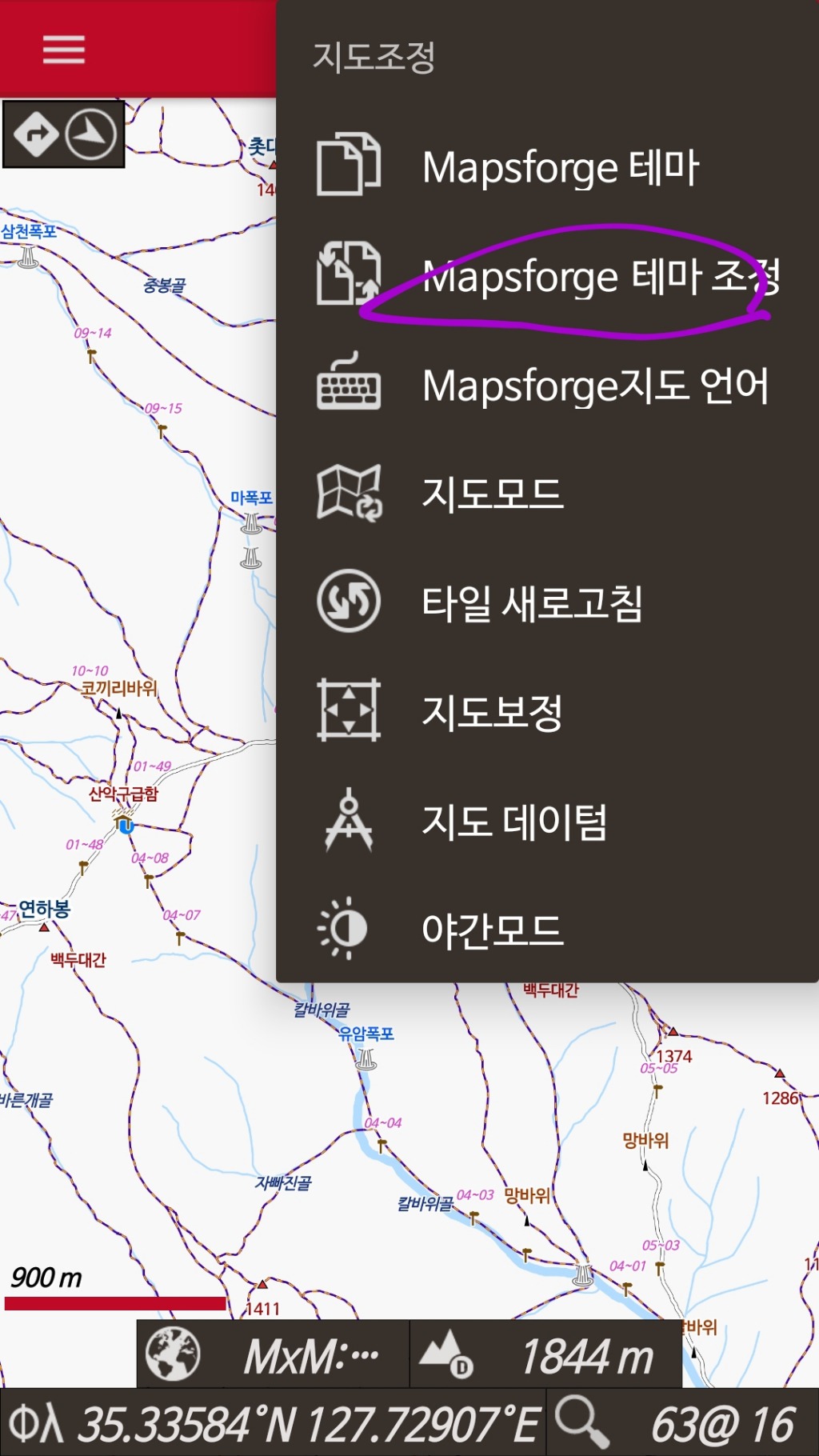Click the 야간모드 brightness icon
Screen dimensions: 819x1456
[x=344, y=929]
